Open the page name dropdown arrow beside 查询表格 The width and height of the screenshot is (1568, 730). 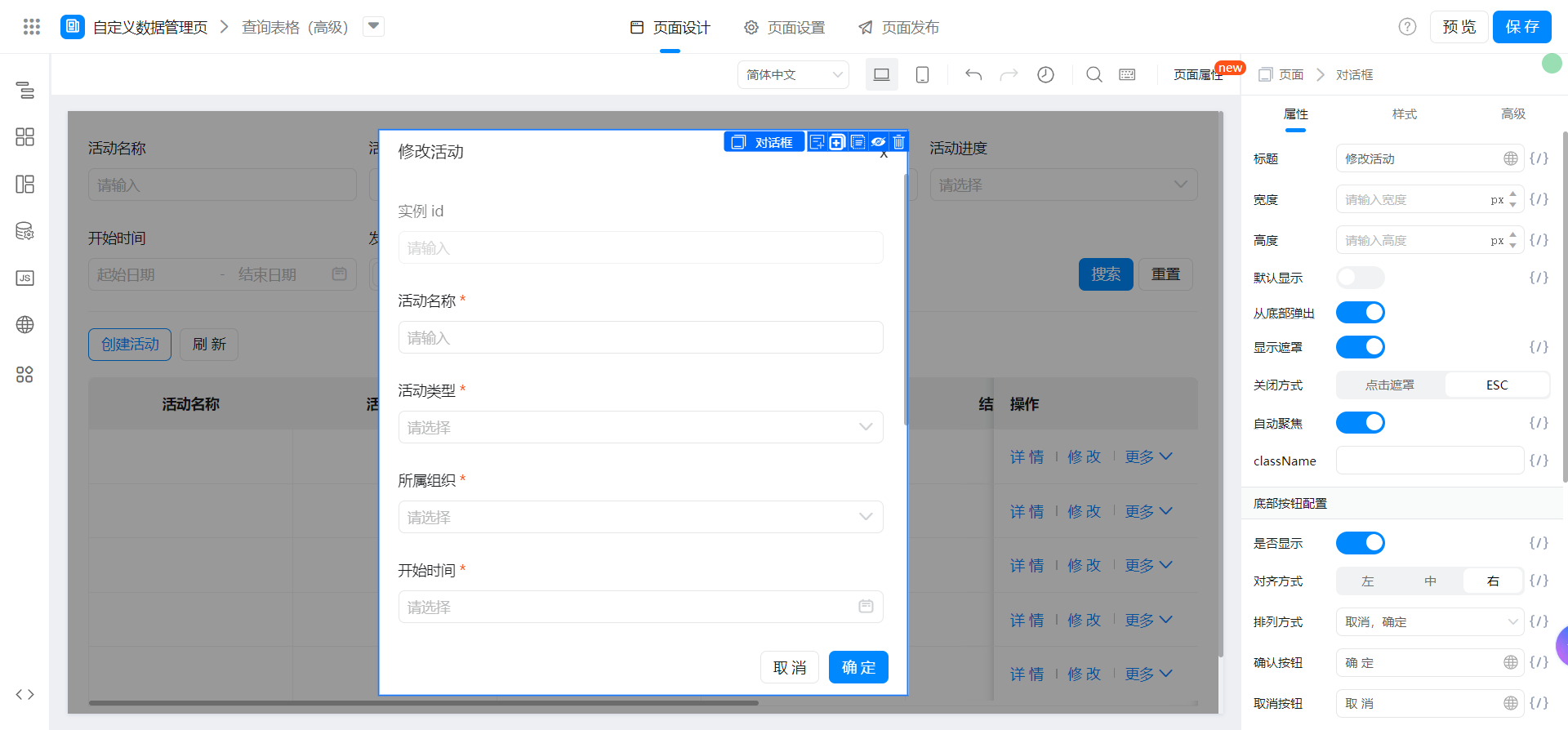(x=374, y=27)
